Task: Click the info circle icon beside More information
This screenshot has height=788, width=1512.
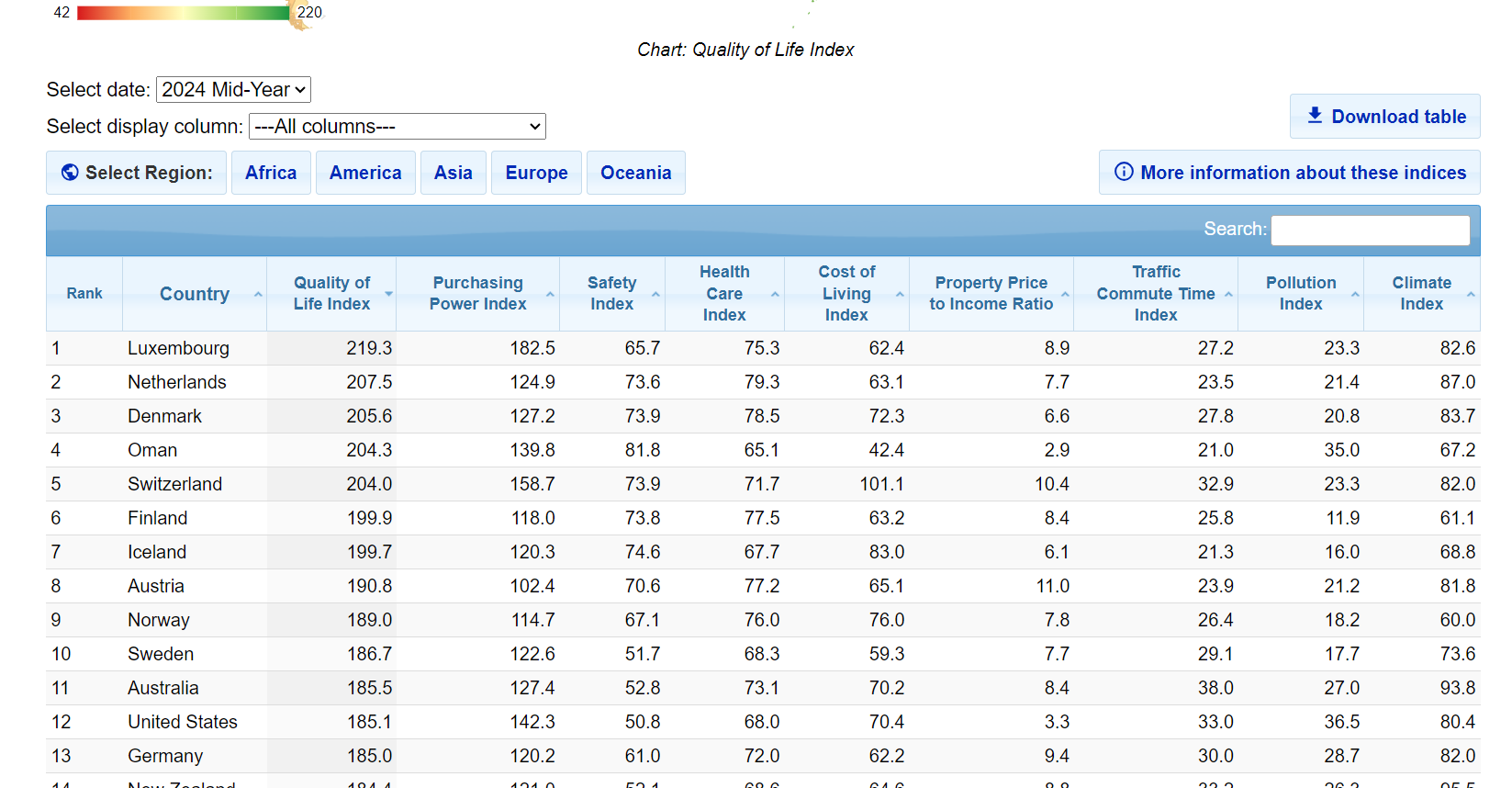Action: pos(1124,172)
